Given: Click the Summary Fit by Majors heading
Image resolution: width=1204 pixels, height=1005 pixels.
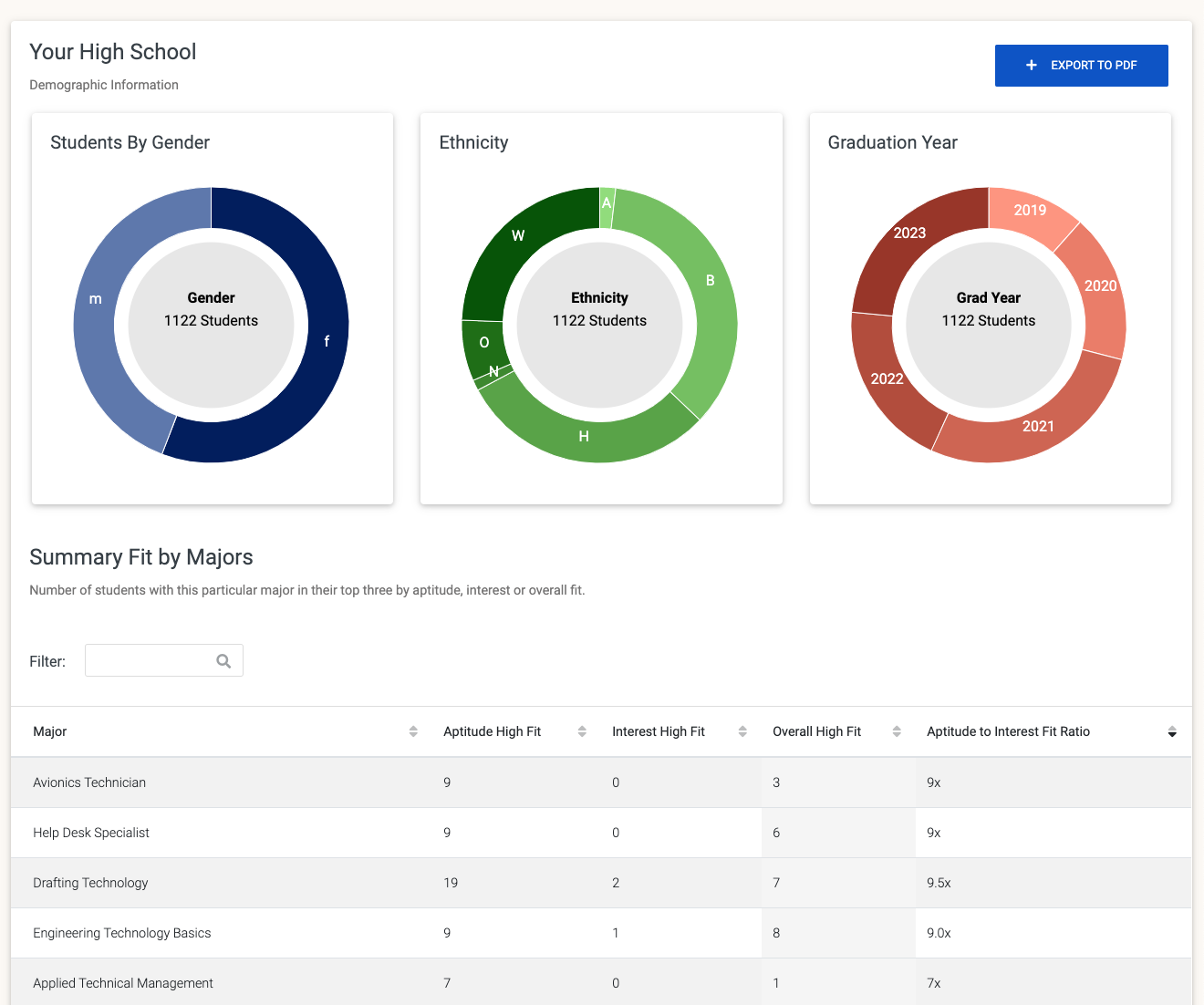Looking at the screenshot, I should click(x=141, y=557).
